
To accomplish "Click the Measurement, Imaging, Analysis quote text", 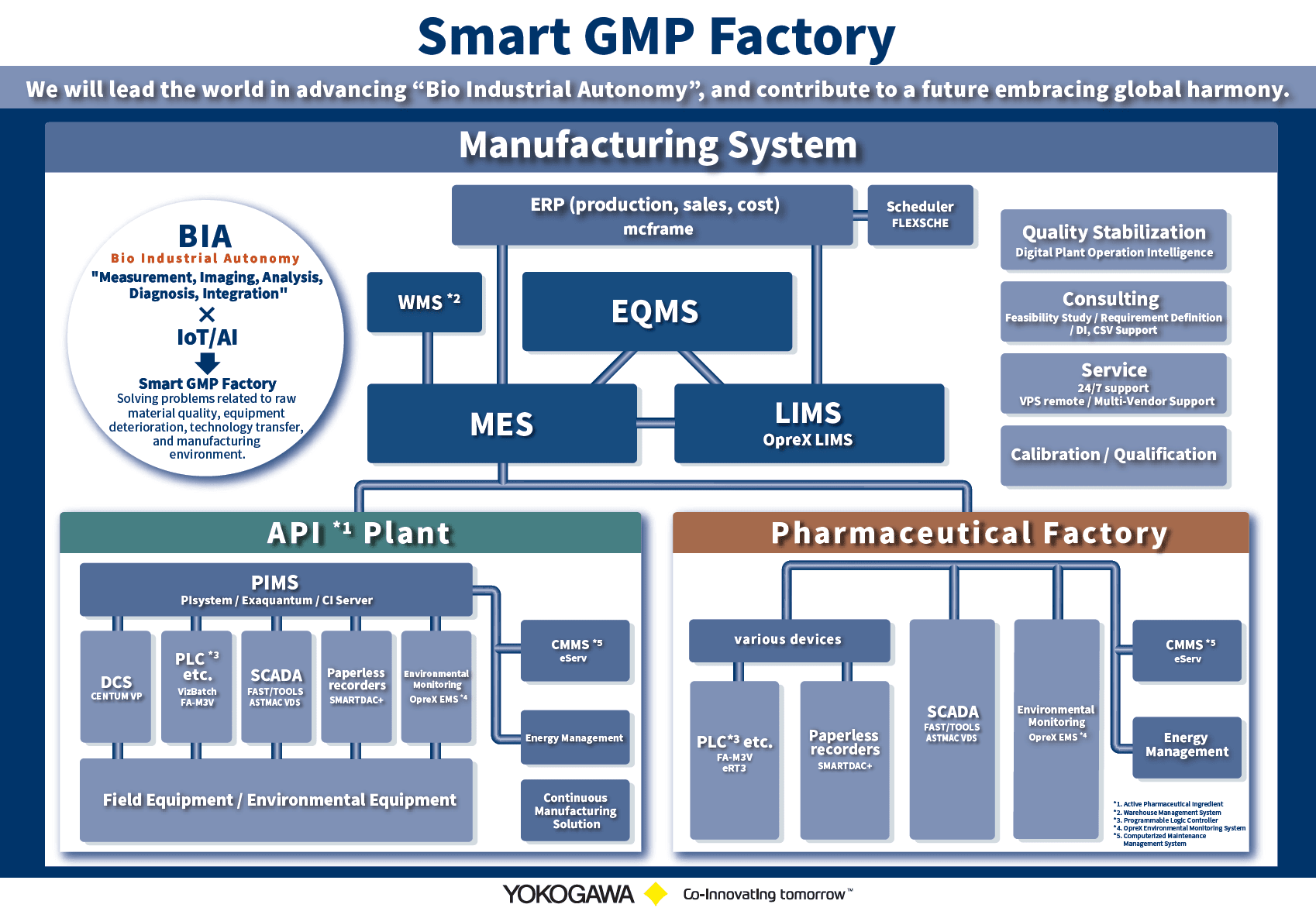I will point(207,285).
